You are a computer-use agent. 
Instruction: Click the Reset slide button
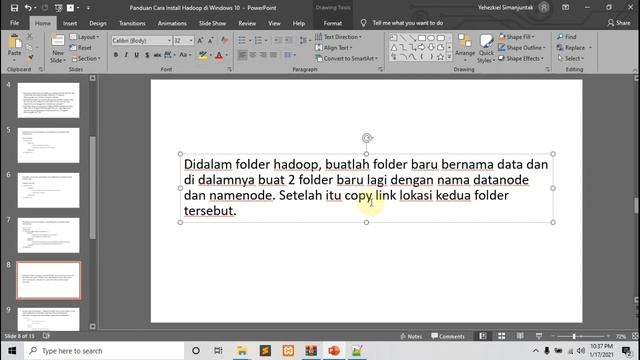[81, 48]
